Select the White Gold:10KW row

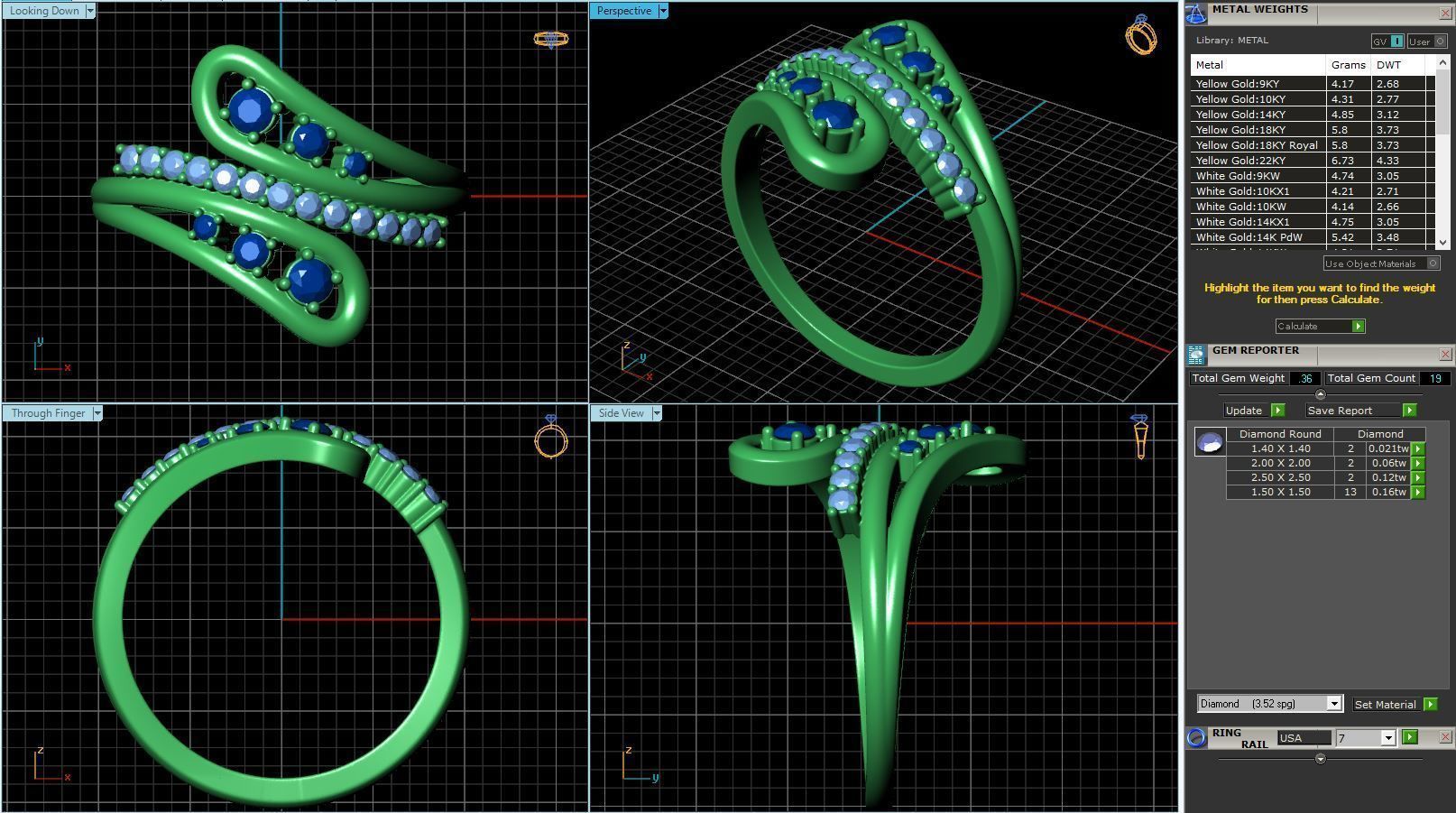pyautogui.click(x=1313, y=207)
